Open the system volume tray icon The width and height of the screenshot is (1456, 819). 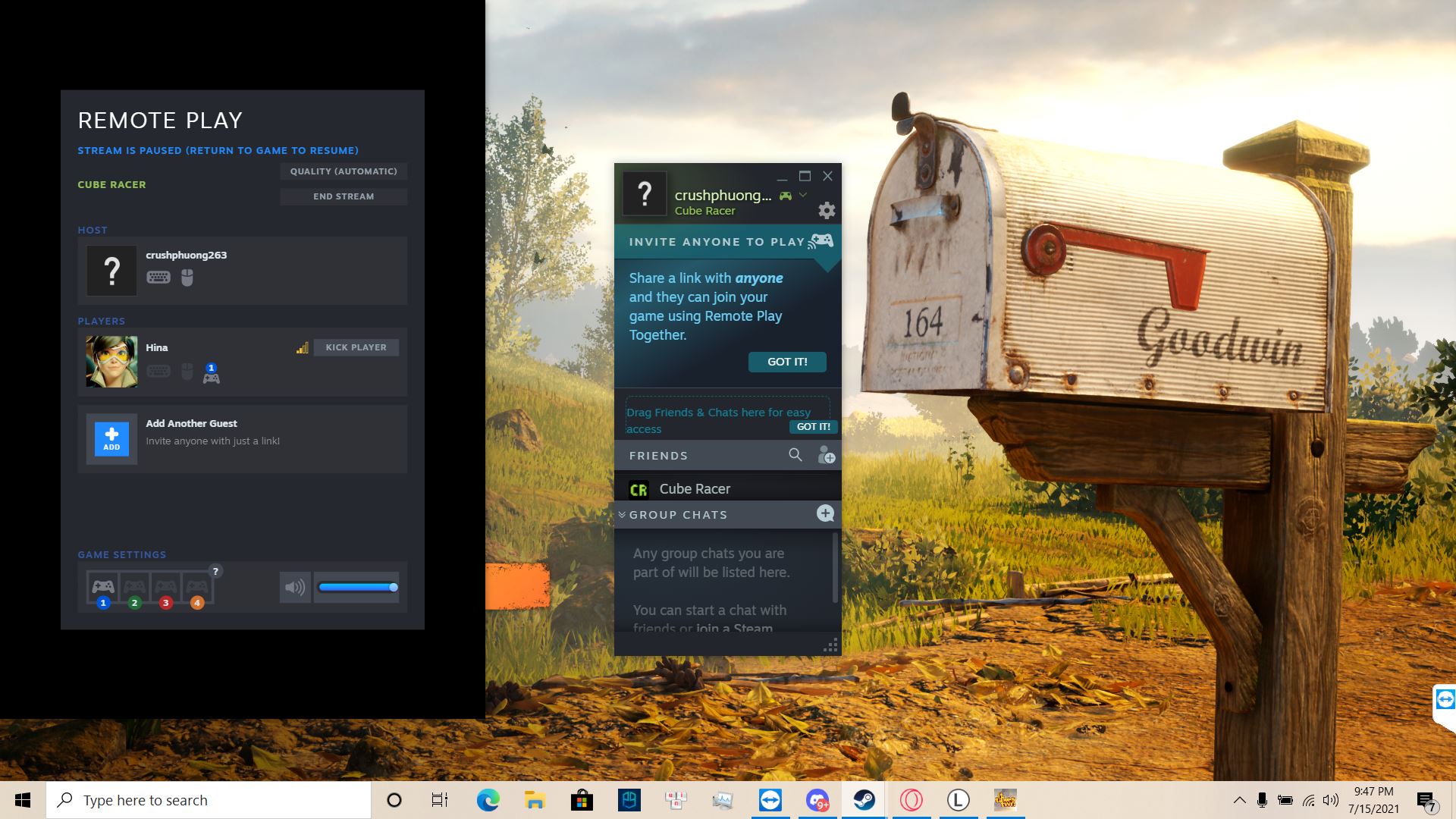(x=1331, y=800)
